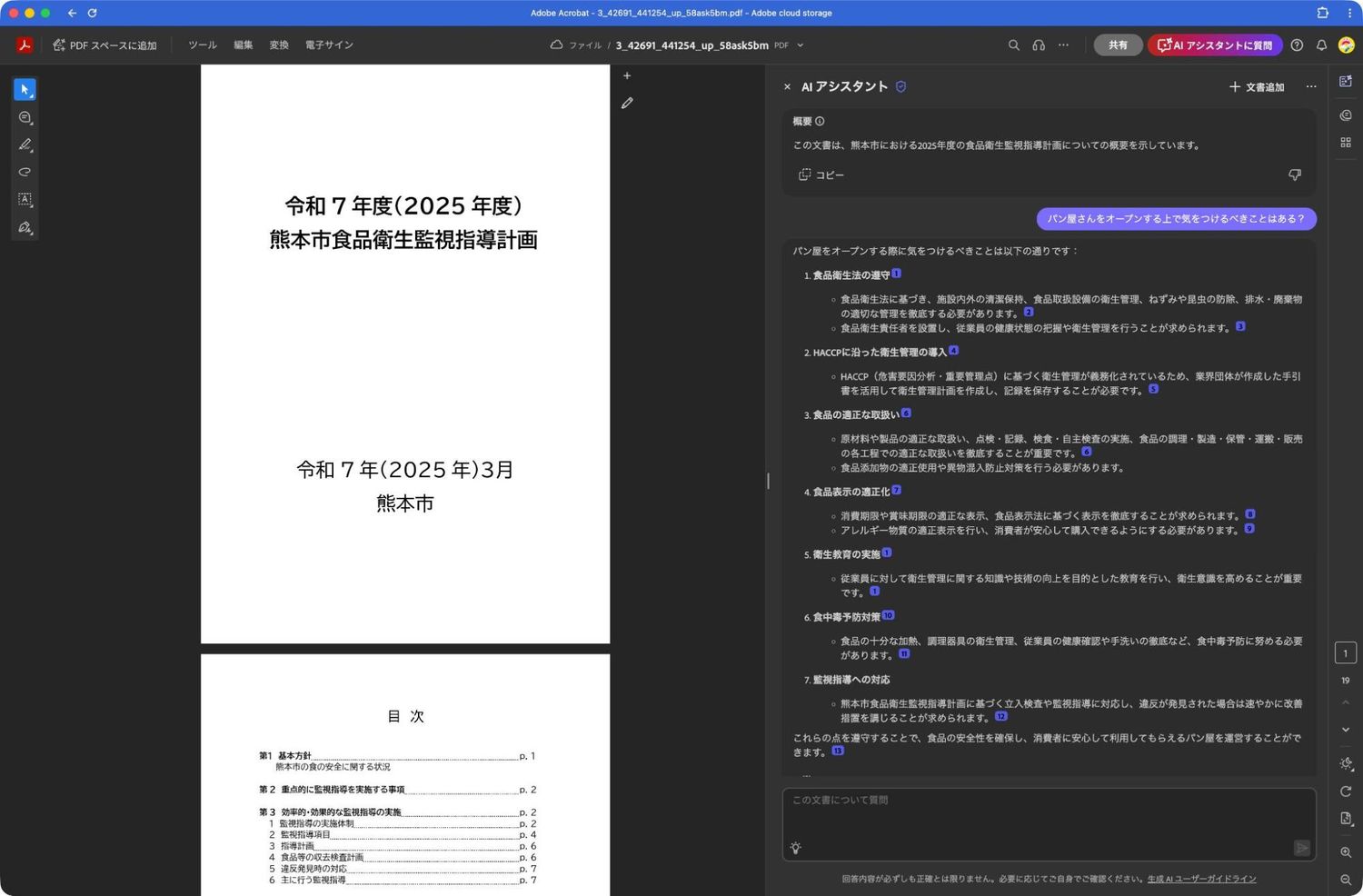Click the search icon in the toolbar
Image resolution: width=1363 pixels, height=896 pixels.
coord(1013,45)
